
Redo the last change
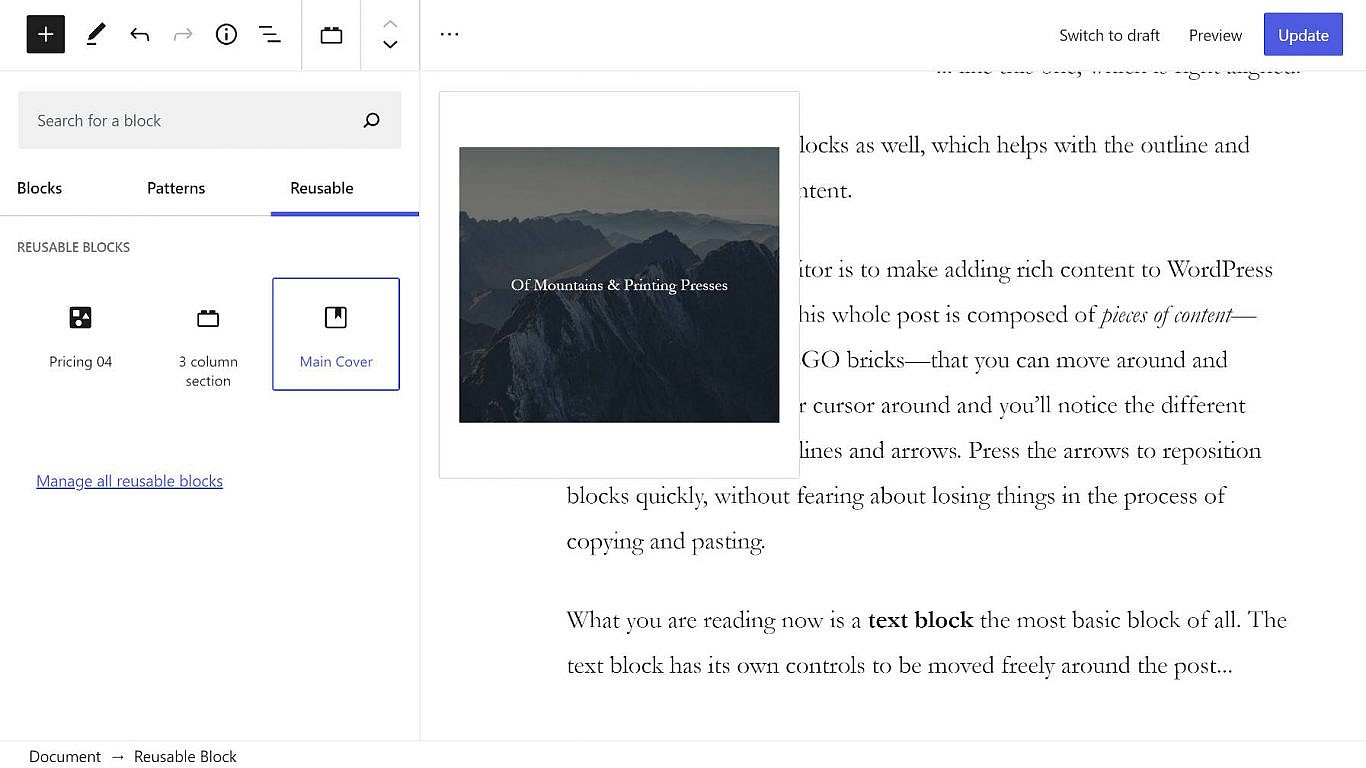[183, 34]
